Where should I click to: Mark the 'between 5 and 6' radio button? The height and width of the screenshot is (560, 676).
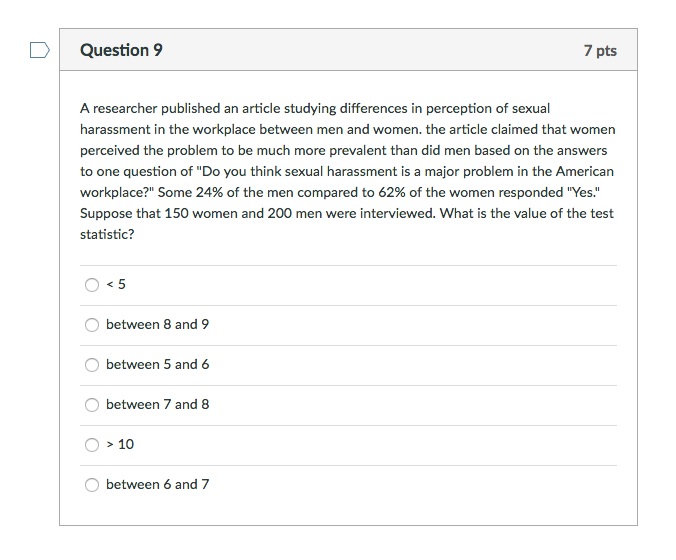pyautogui.click(x=92, y=365)
